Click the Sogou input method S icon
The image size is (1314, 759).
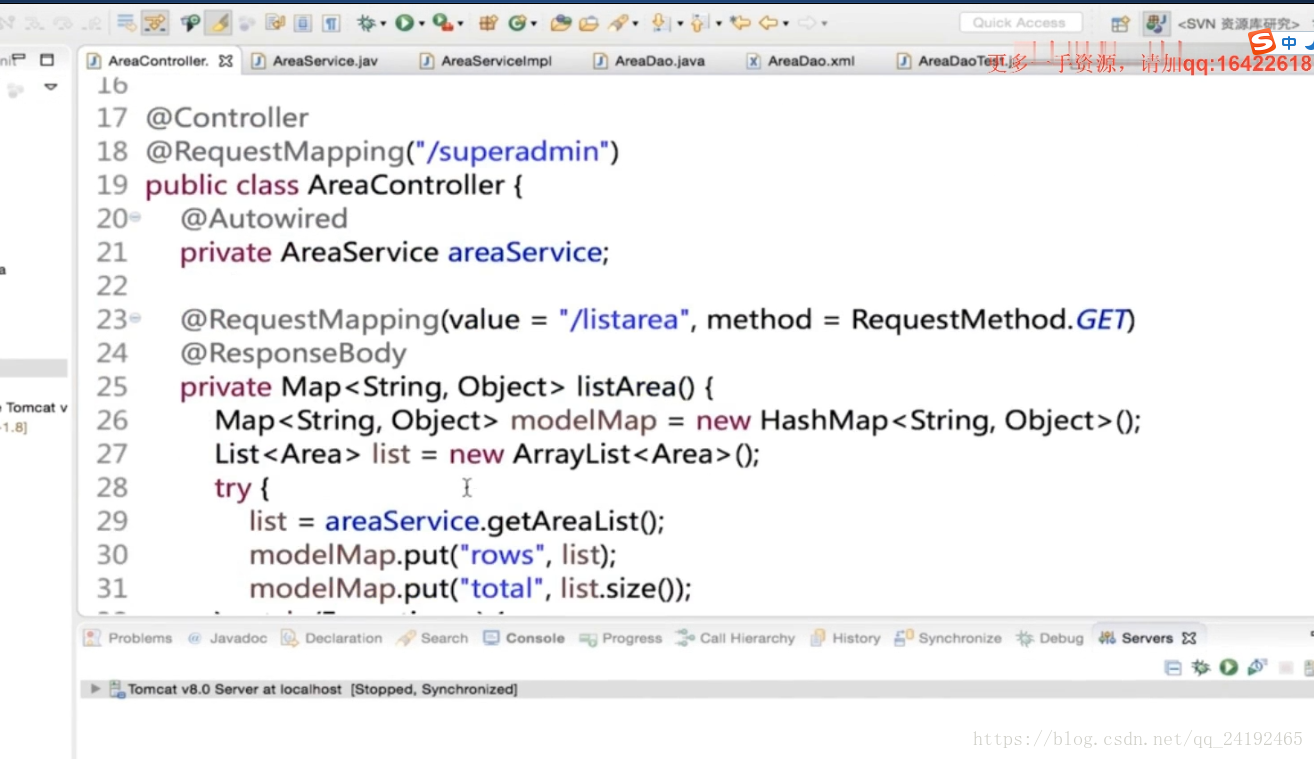(1262, 42)
